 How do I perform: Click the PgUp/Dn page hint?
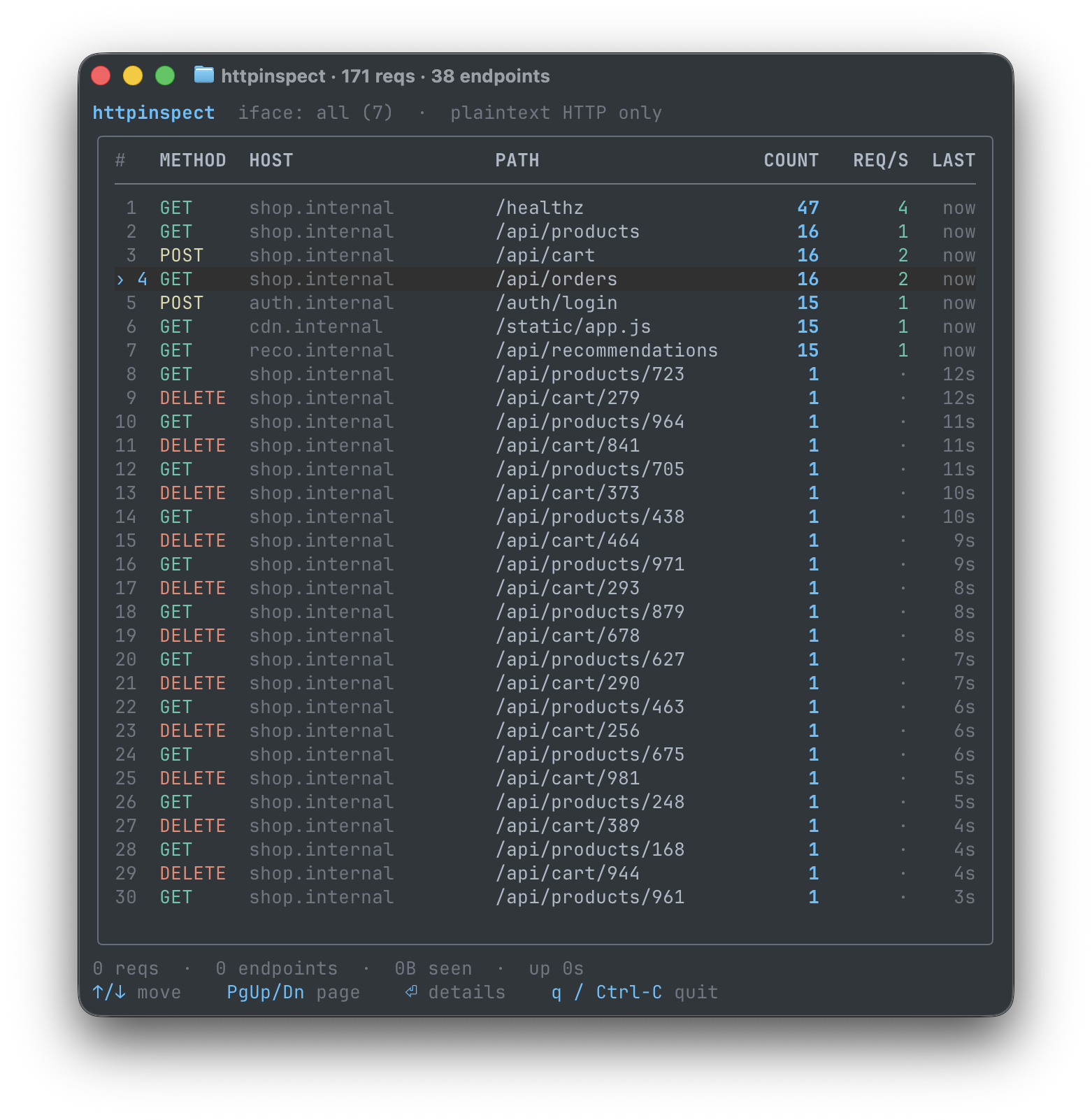click(294, 992)
